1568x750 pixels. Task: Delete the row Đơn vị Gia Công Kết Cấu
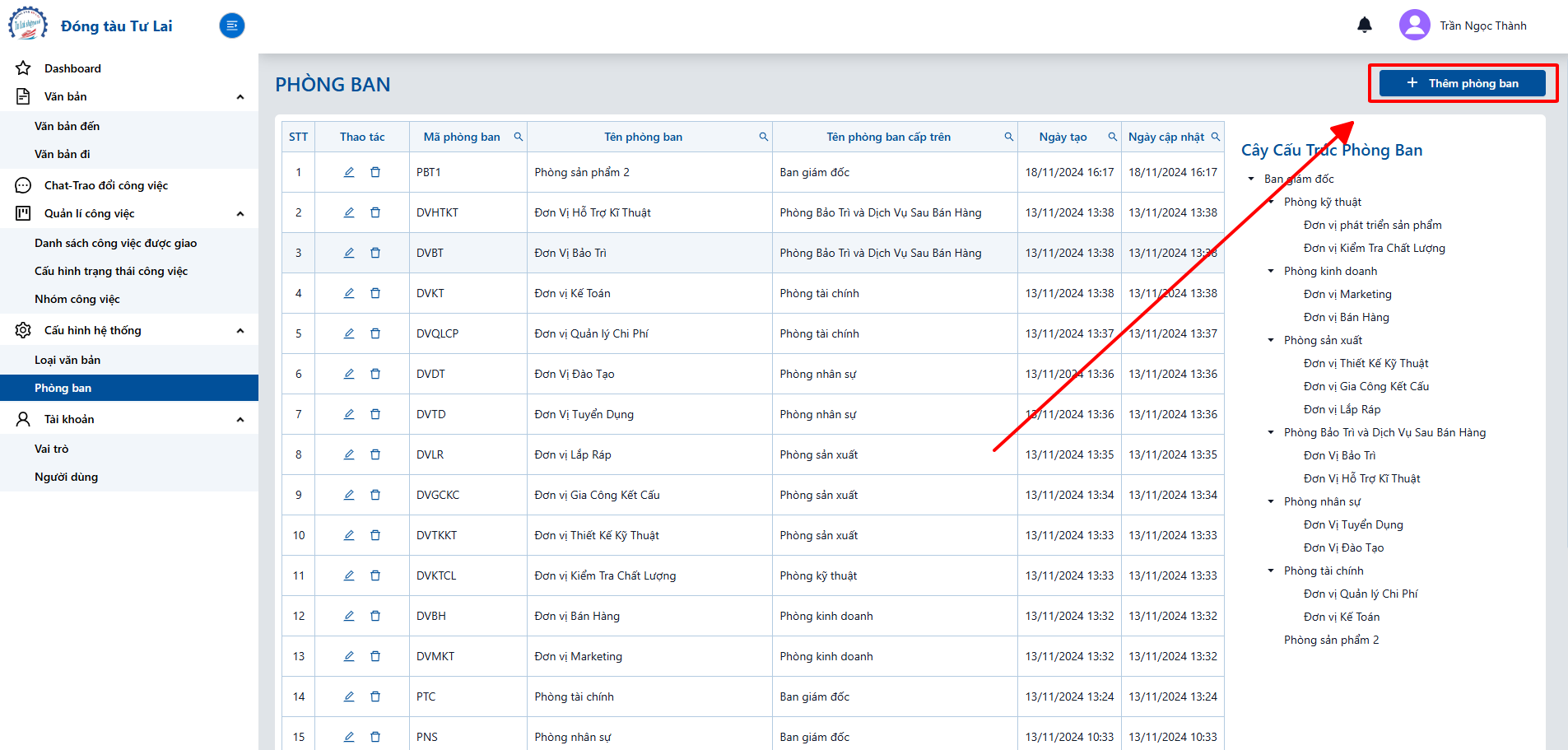pos(375,495)
